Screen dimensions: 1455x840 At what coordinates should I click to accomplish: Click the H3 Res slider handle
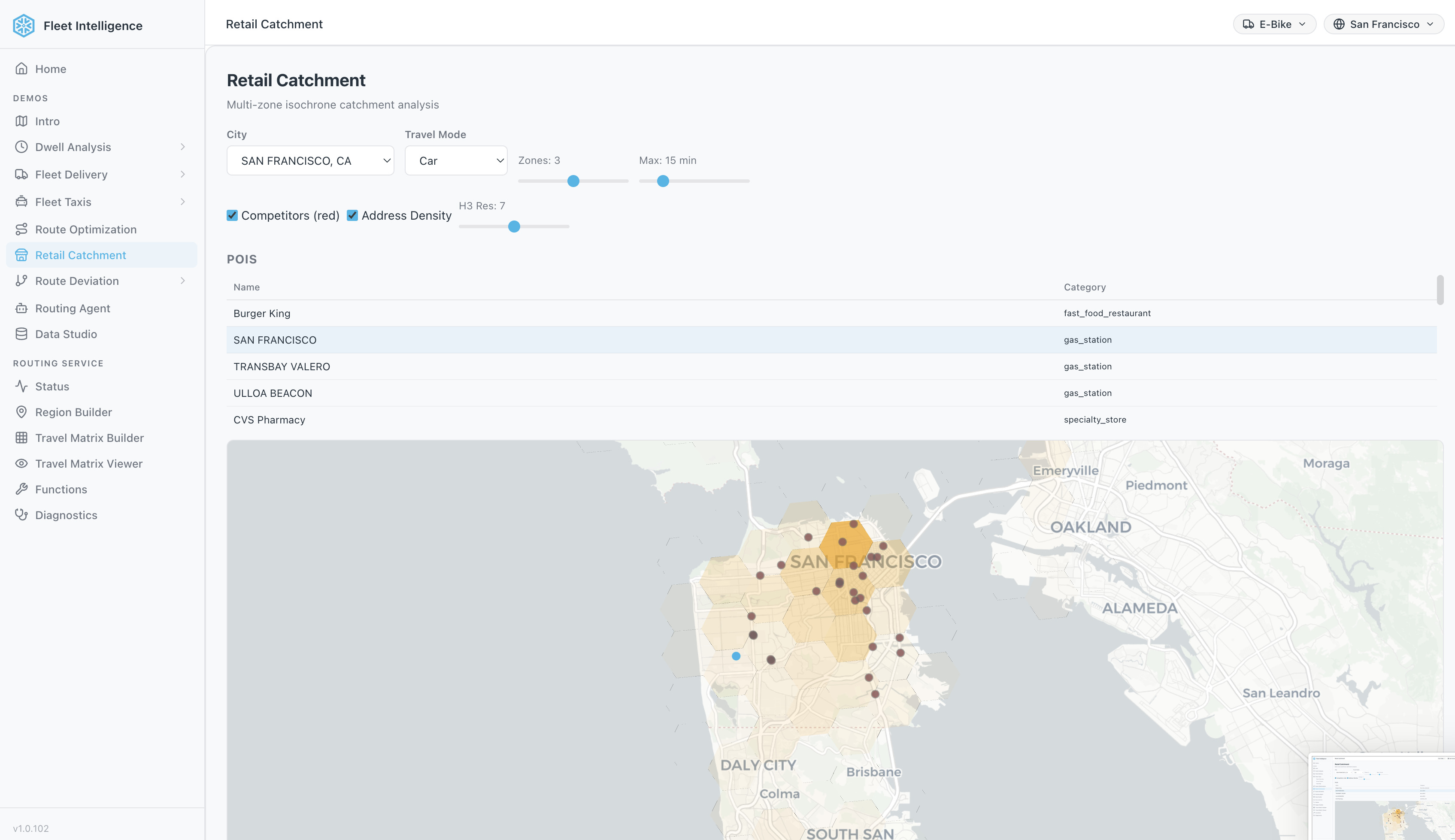pos(514,226)
